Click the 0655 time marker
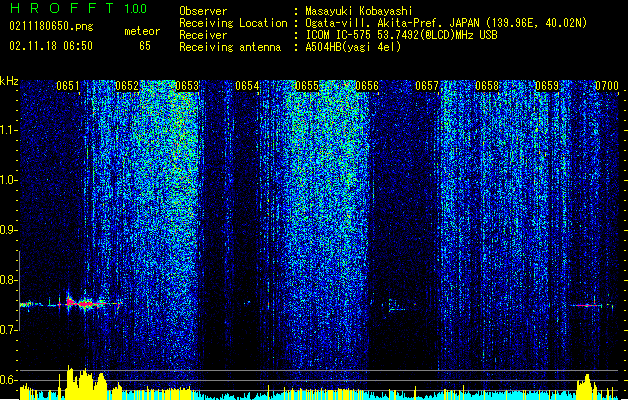Viewport: 629px width, 400px height. tap(307, 86)
